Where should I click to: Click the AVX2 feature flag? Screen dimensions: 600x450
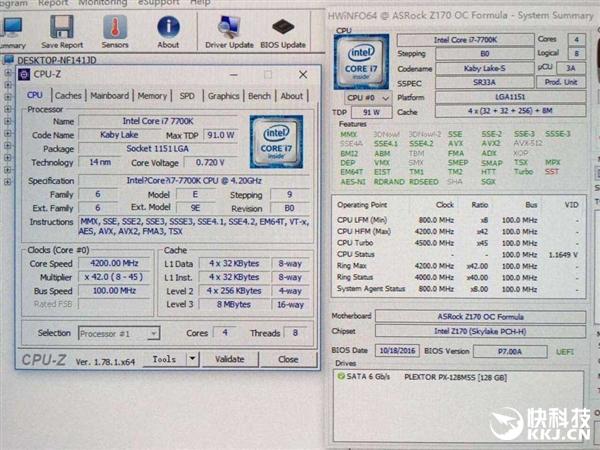[491, 143]
